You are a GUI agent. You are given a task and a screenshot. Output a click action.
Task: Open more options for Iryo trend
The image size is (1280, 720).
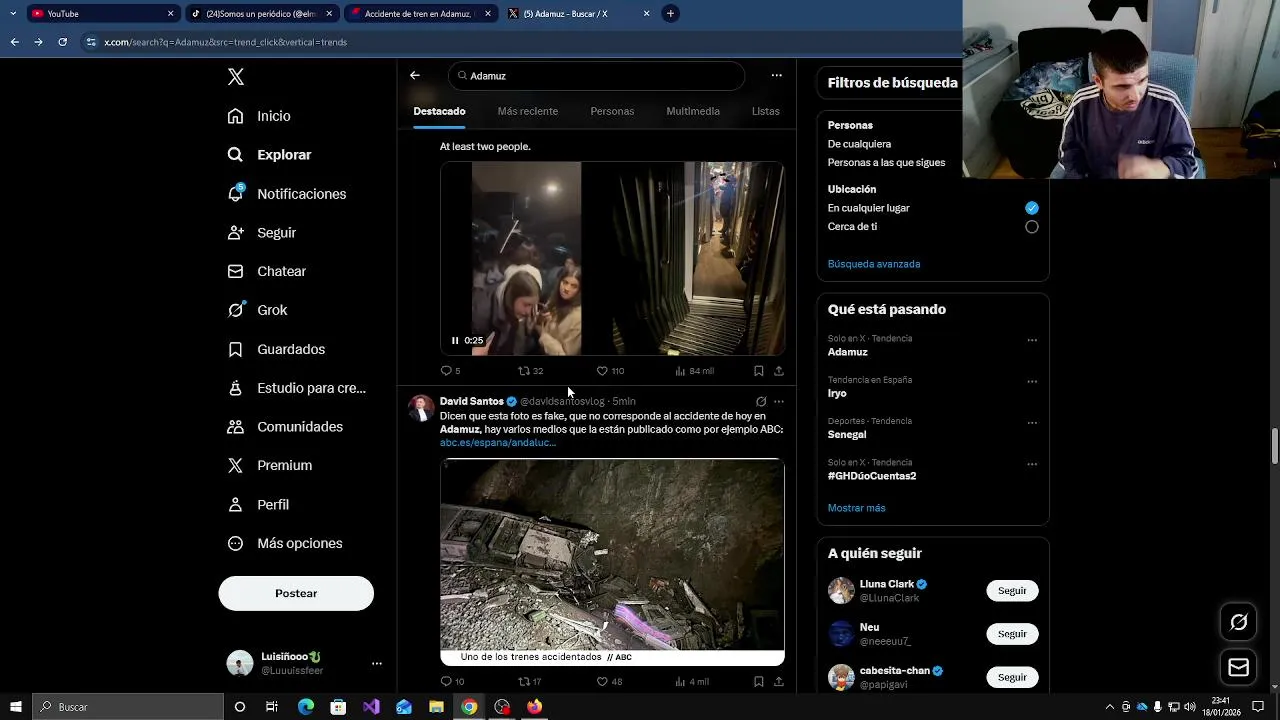1032,382
